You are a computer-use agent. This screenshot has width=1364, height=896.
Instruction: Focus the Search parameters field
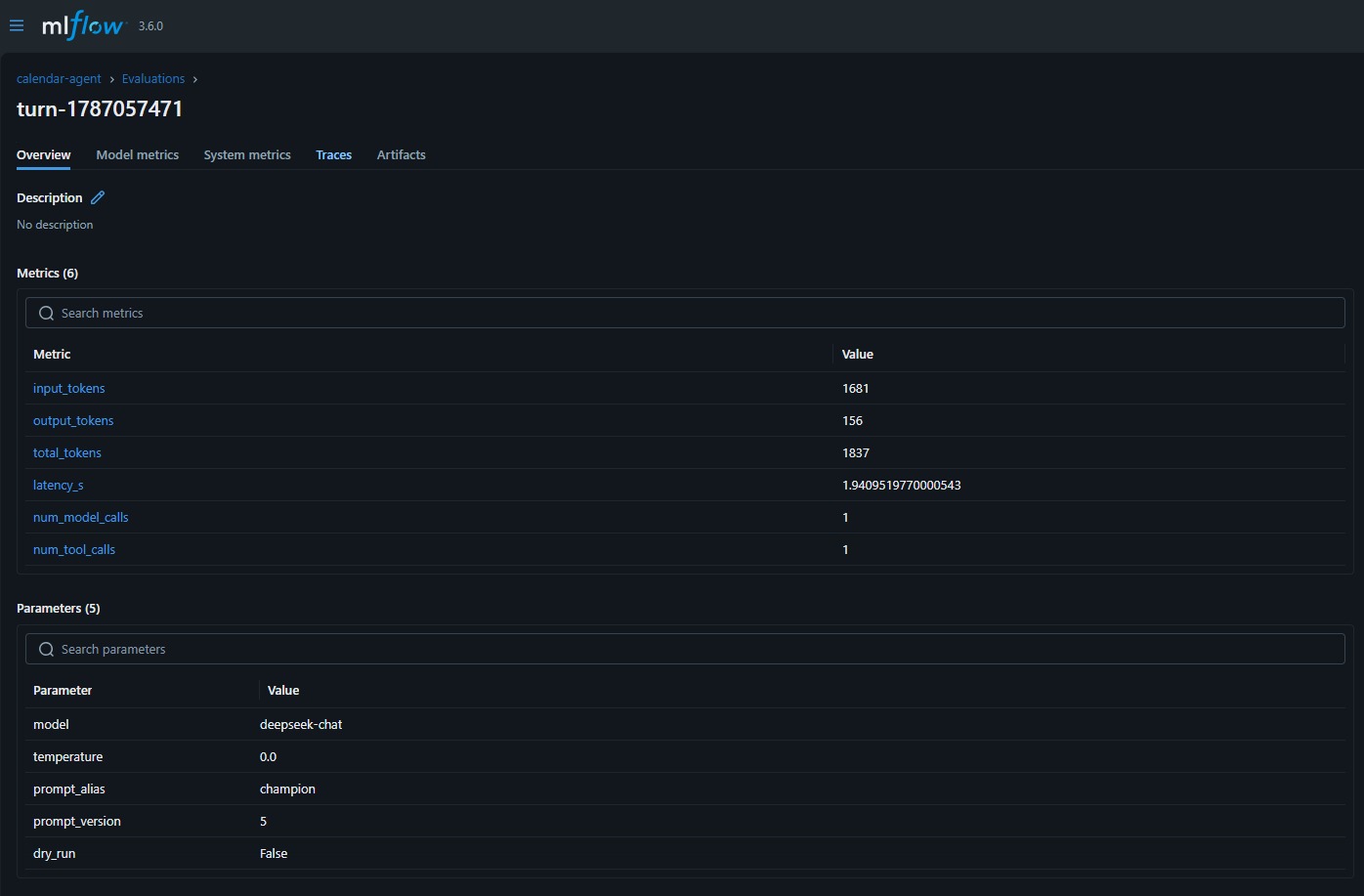click(x=685, y=649)
